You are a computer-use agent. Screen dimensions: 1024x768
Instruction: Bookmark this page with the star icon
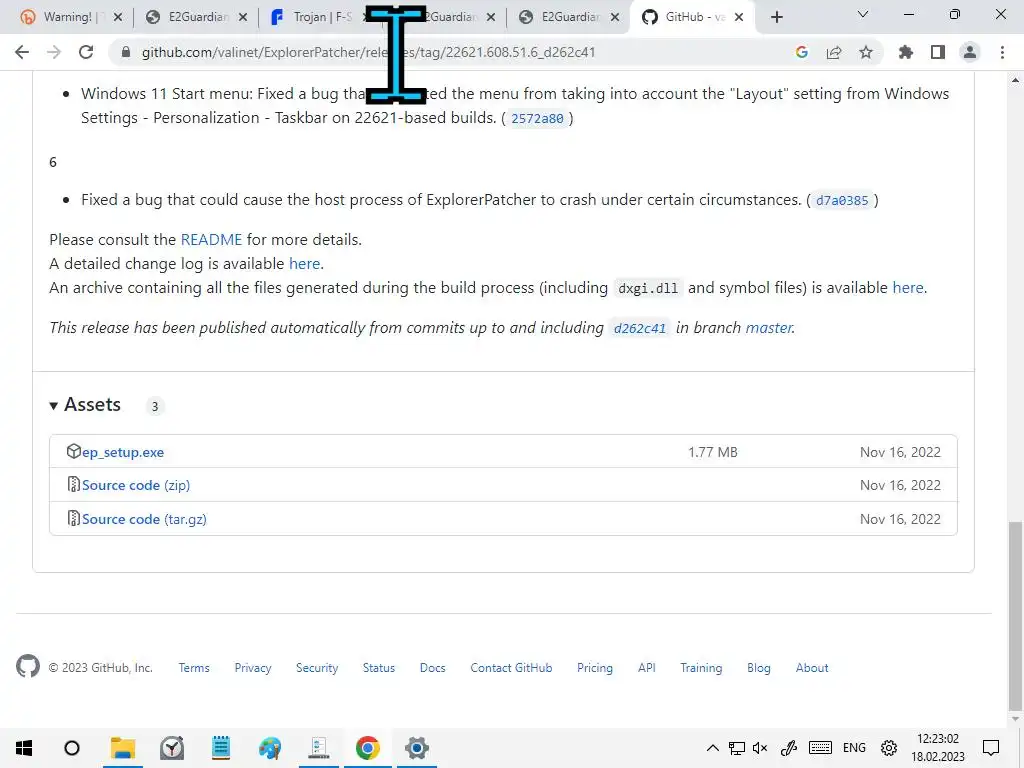pos(866,52)
